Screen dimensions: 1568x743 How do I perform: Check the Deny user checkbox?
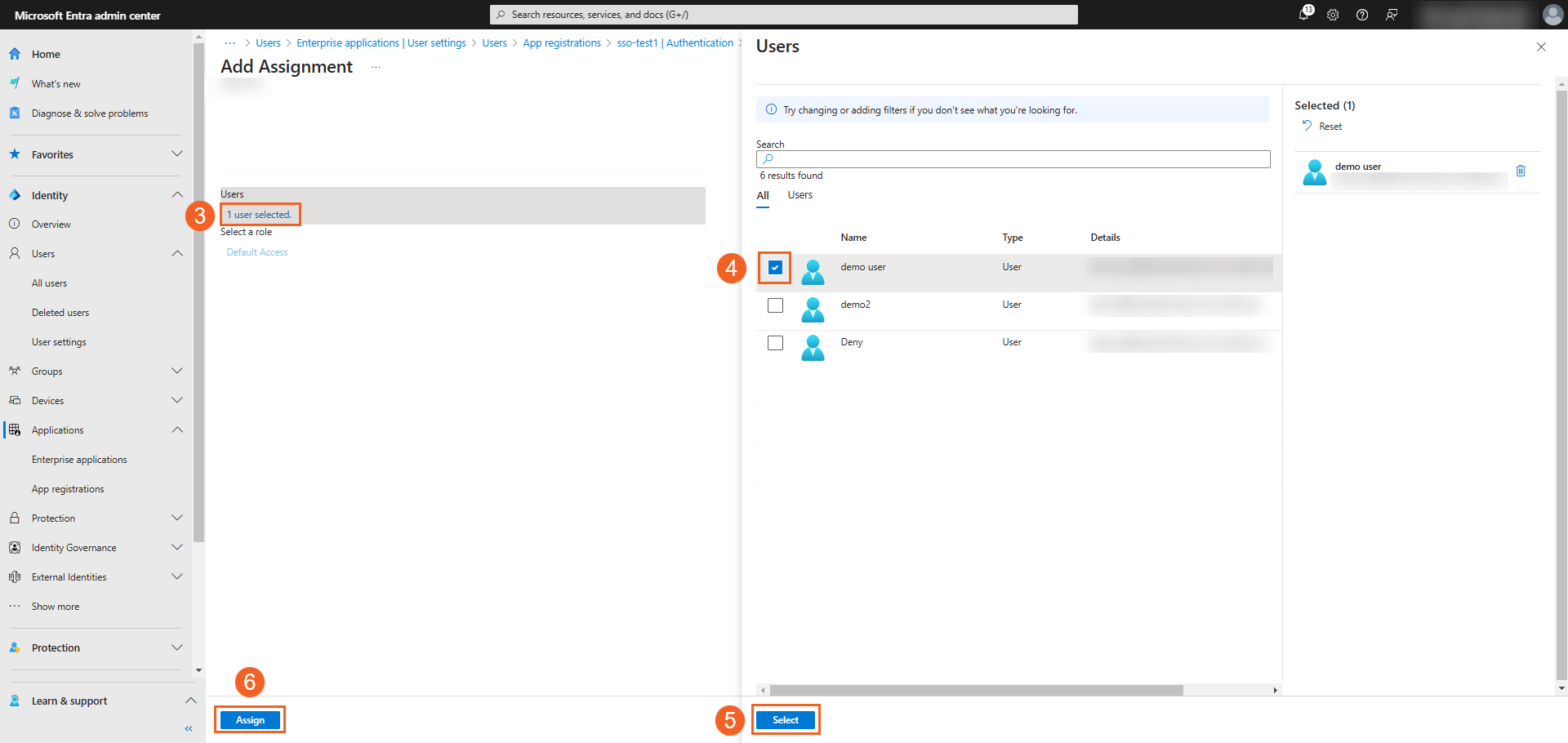(x=775, y=343)
